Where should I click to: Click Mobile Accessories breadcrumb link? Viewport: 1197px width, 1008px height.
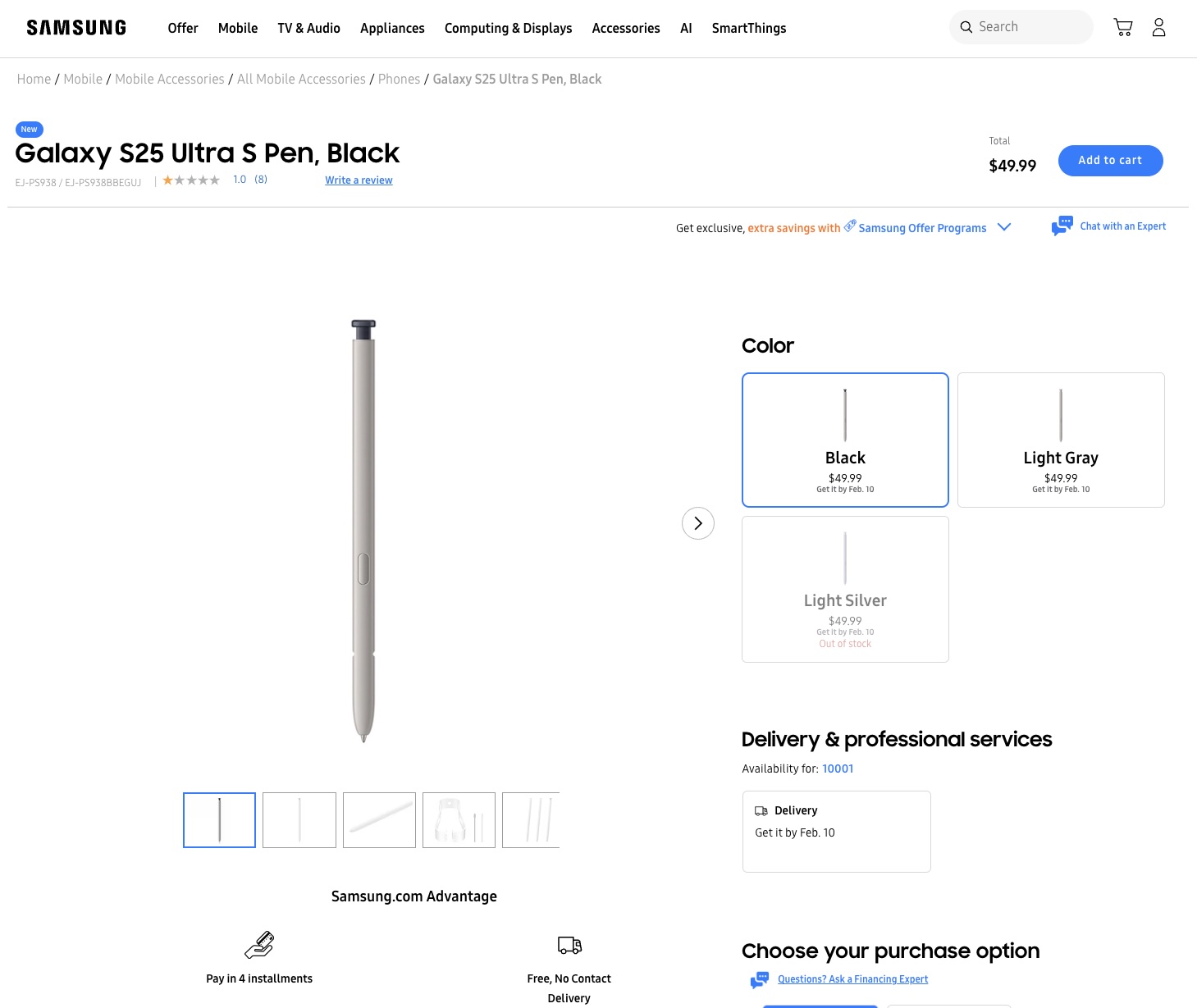(169, 79)
